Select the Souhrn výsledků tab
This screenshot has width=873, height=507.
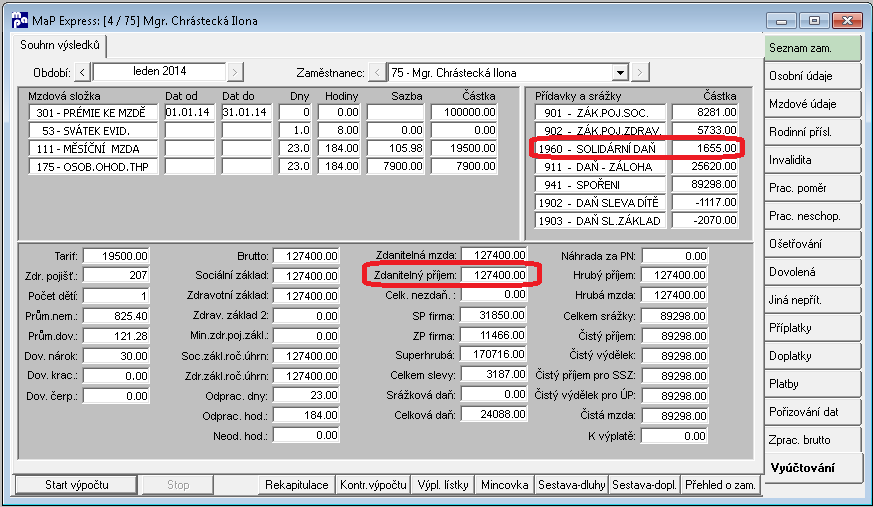pyautogui.click(x=60, y=45)
